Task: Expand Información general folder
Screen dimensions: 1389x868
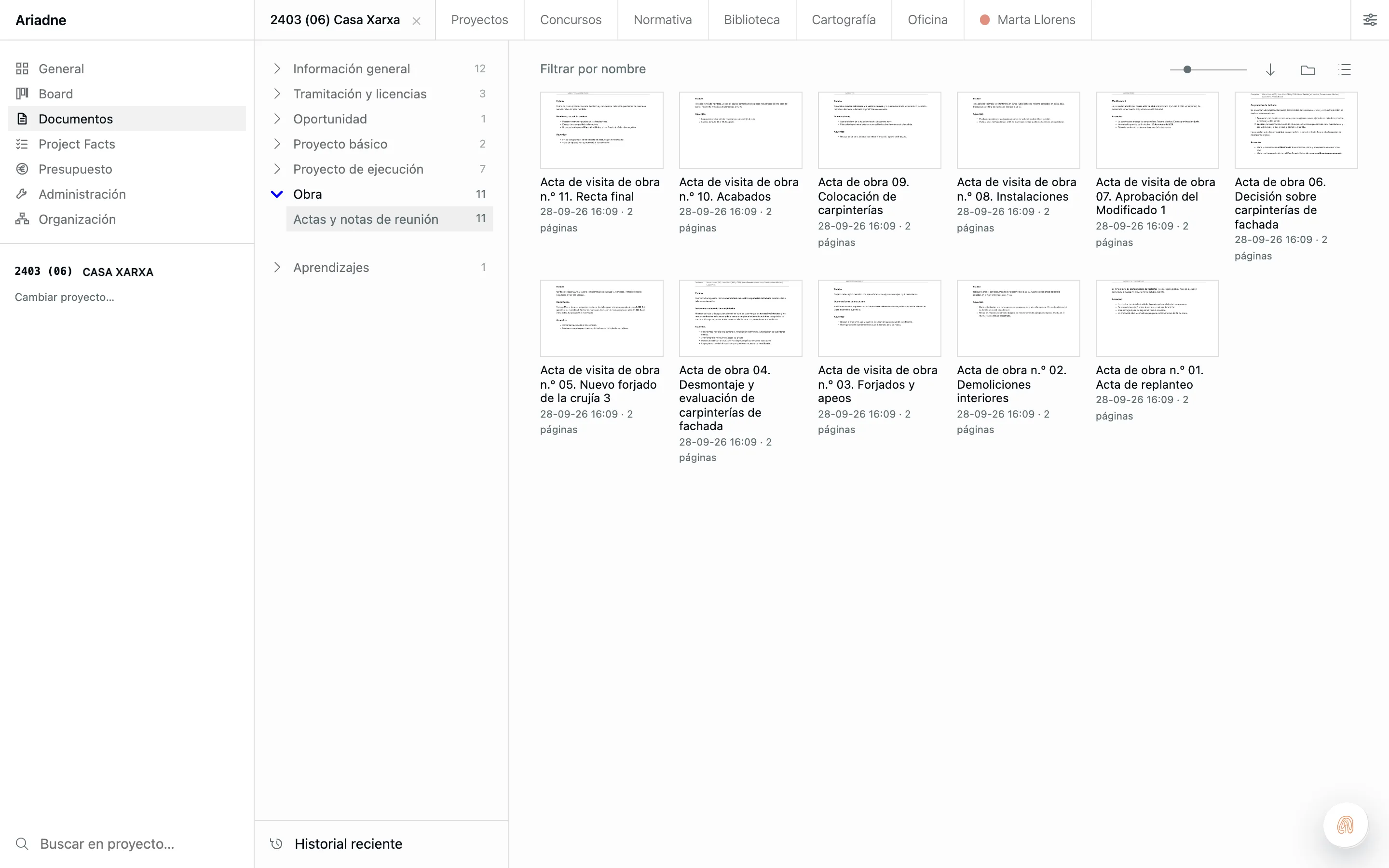Action: coord(277,69)
